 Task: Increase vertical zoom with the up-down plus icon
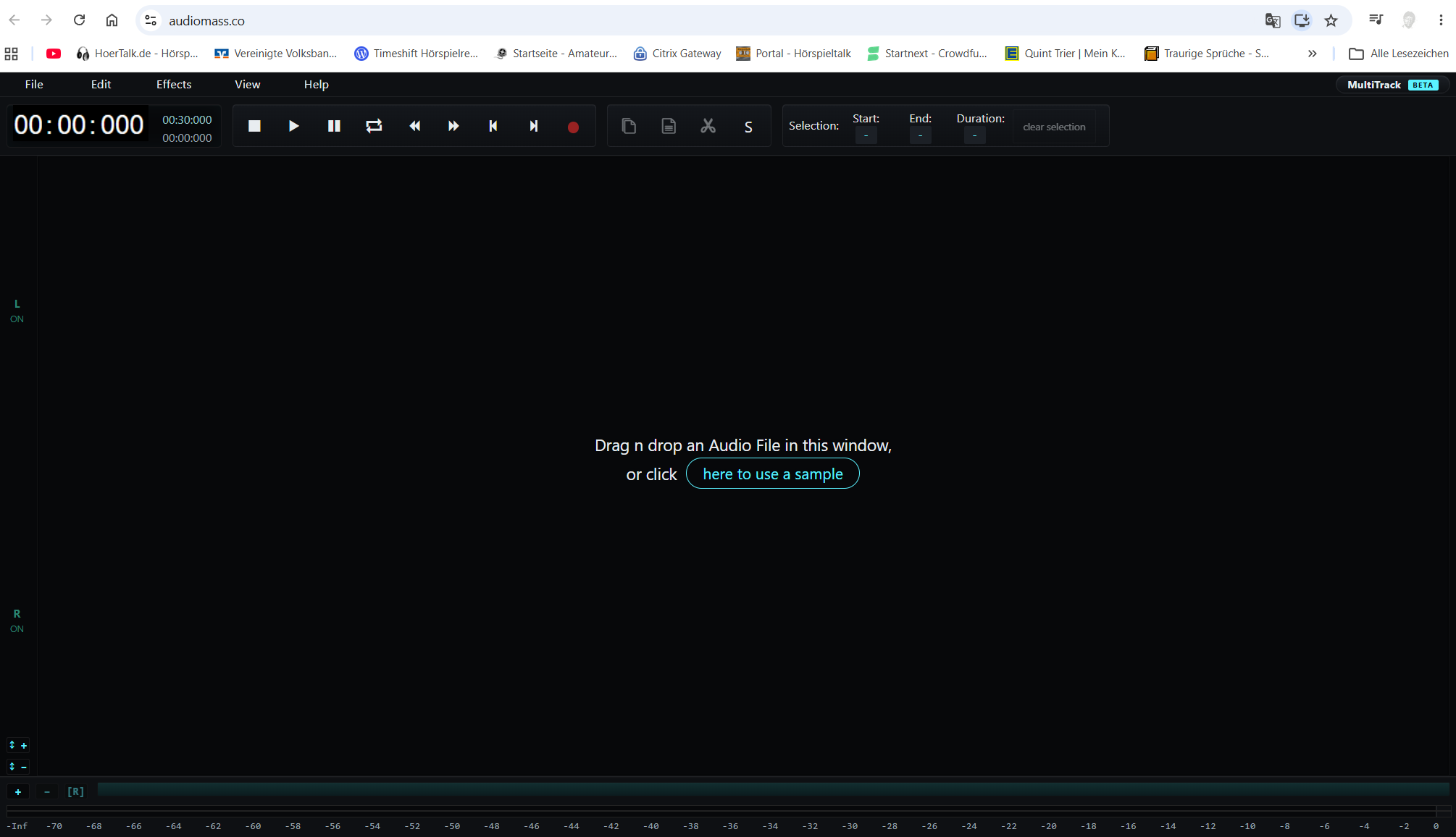[18, 745]
